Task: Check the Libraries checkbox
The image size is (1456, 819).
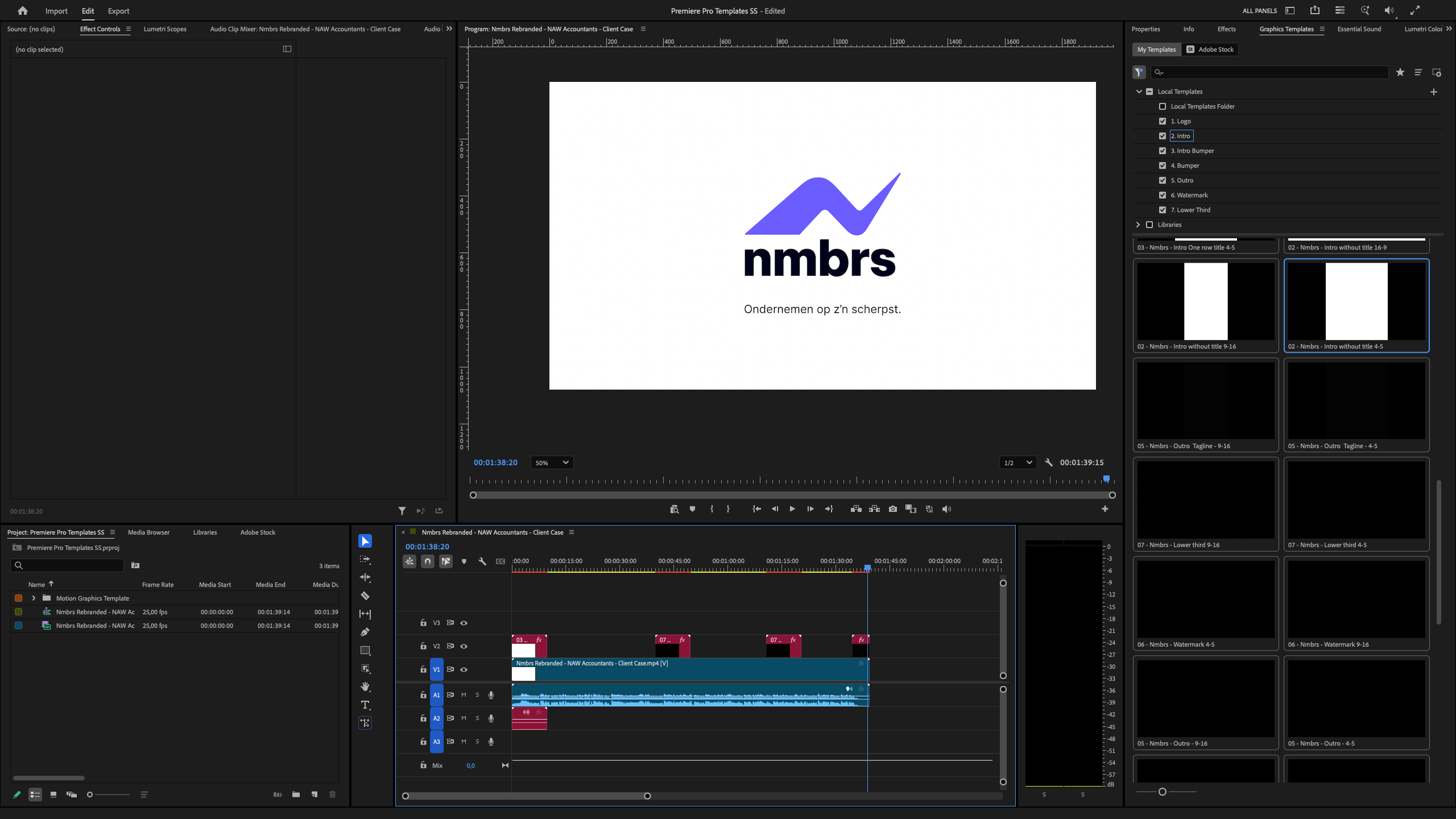Action: click(1149, 225)
